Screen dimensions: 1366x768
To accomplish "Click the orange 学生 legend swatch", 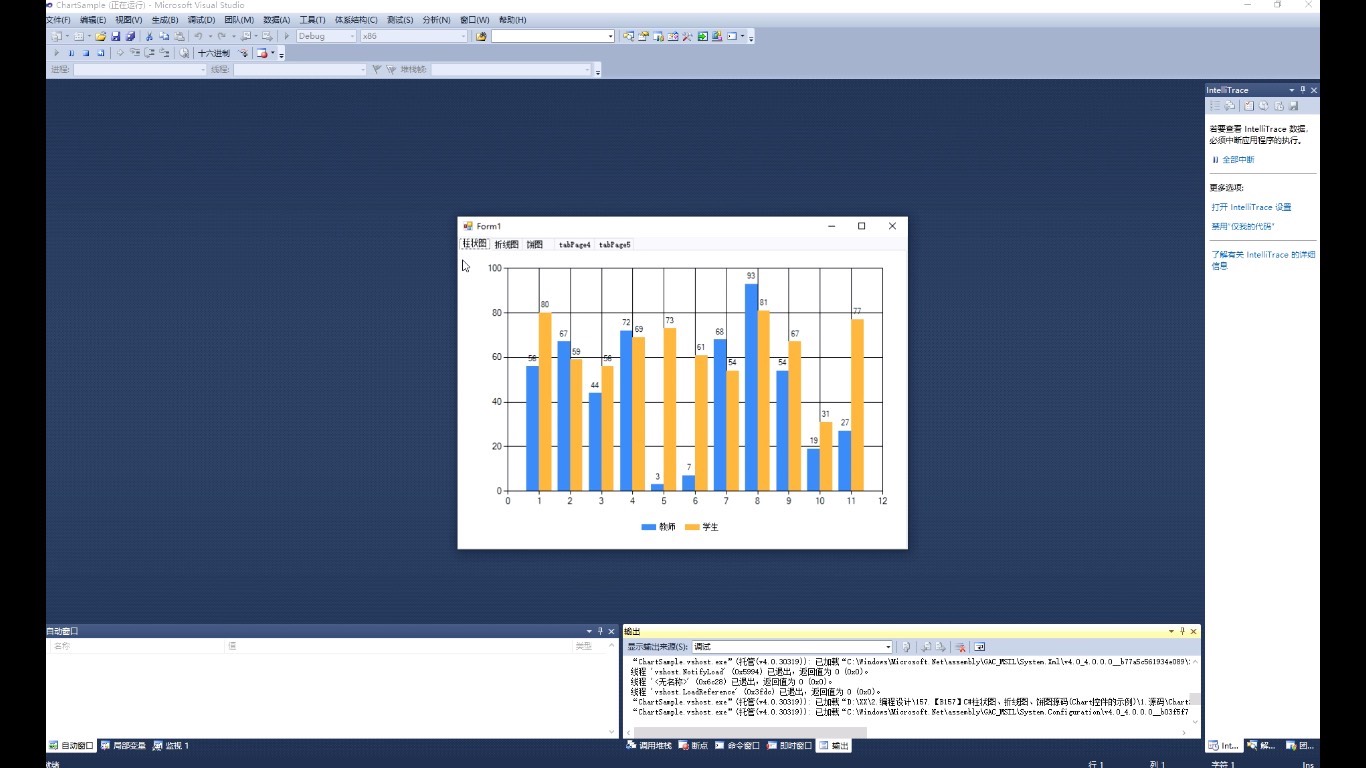I will coord(691,527).
